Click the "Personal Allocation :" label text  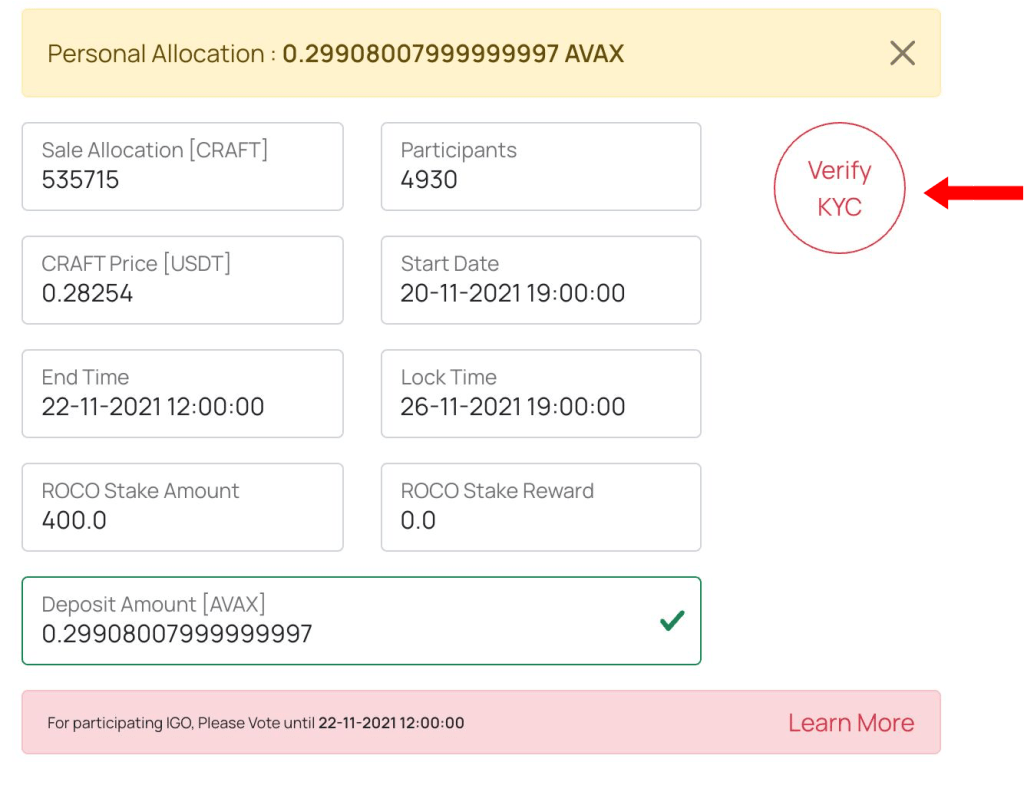click(x=161, y=54)
